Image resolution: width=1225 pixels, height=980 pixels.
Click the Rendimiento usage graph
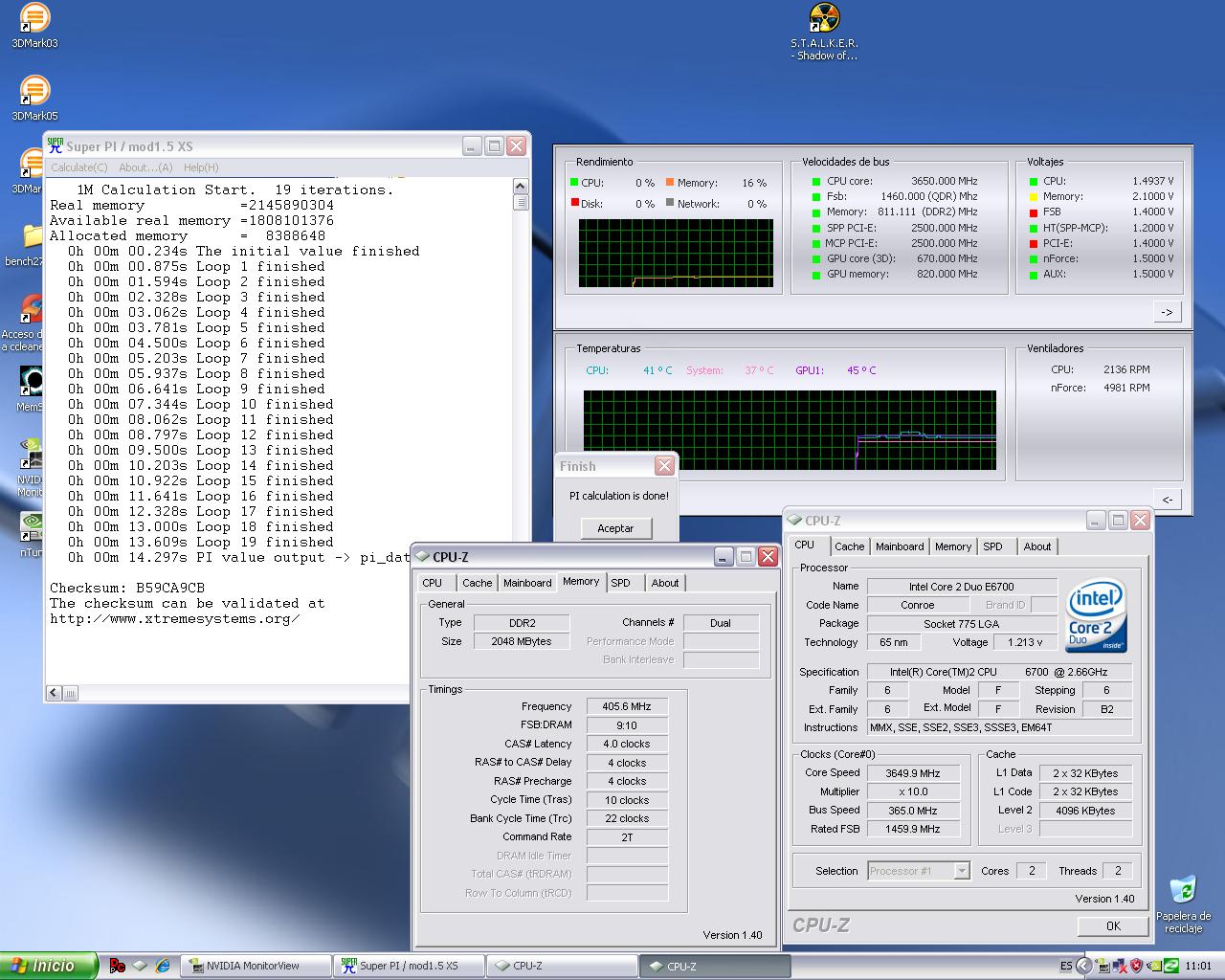(x=676, y=253)
